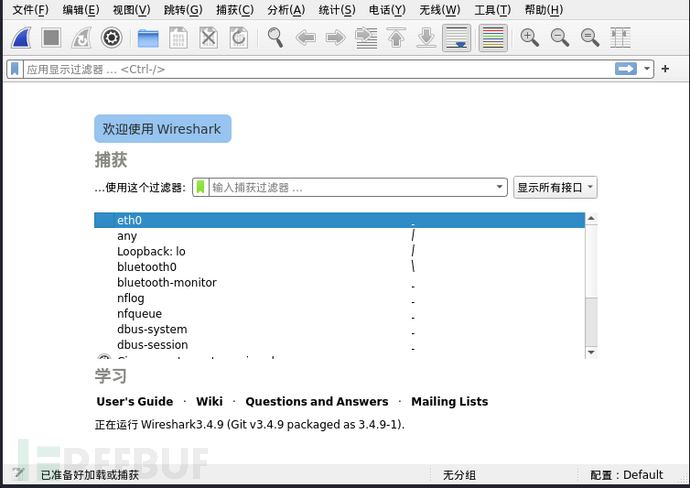The image size is (690, 488).
Task: Click status bar expert info icon
Action: pyautogui.click(x=18, y=474)
